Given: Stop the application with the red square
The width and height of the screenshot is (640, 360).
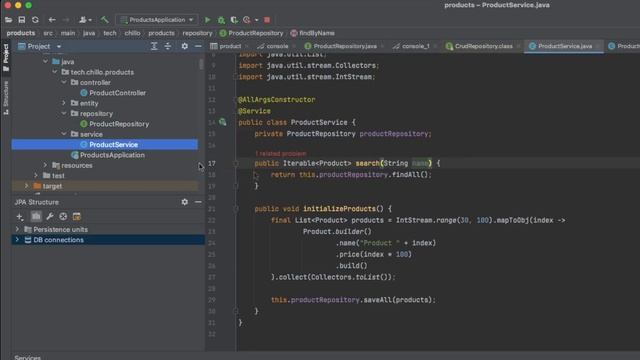Looking at the screenshot, I should [267, 20].
